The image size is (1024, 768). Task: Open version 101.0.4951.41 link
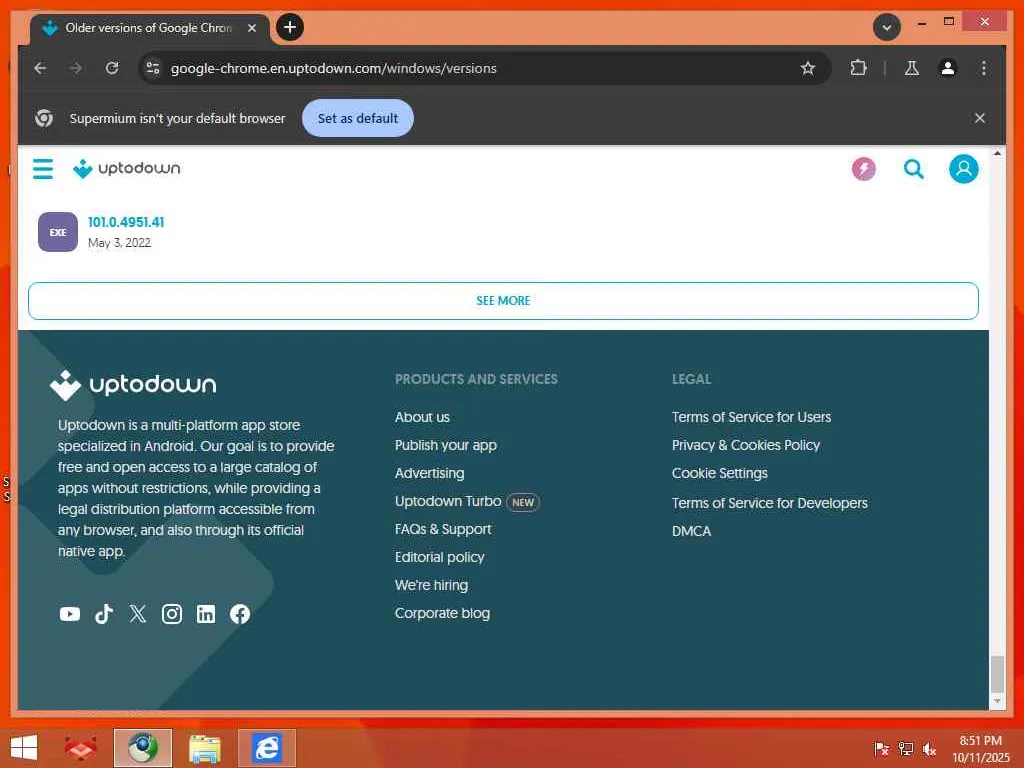(126, 222)
